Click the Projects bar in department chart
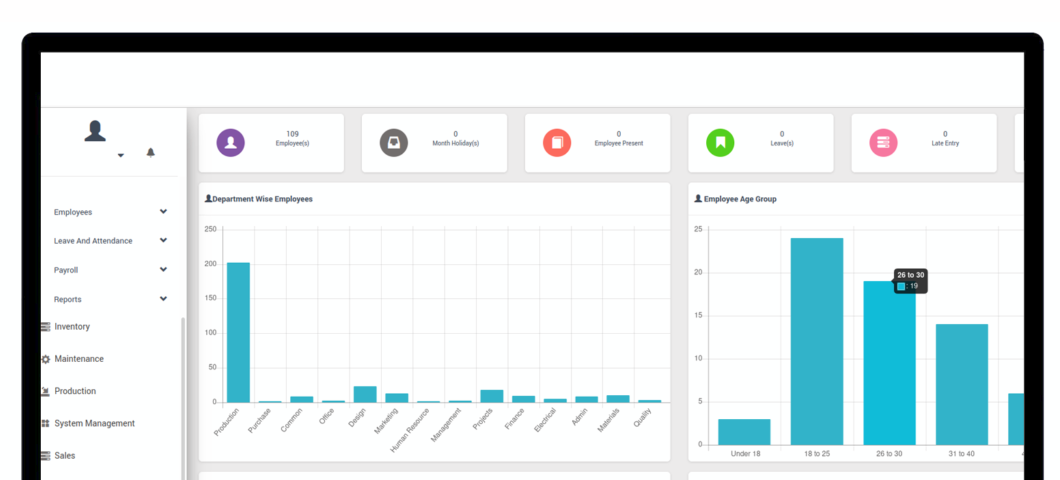Viewport: 1060px width, 480px height. [x=492, y=396]
